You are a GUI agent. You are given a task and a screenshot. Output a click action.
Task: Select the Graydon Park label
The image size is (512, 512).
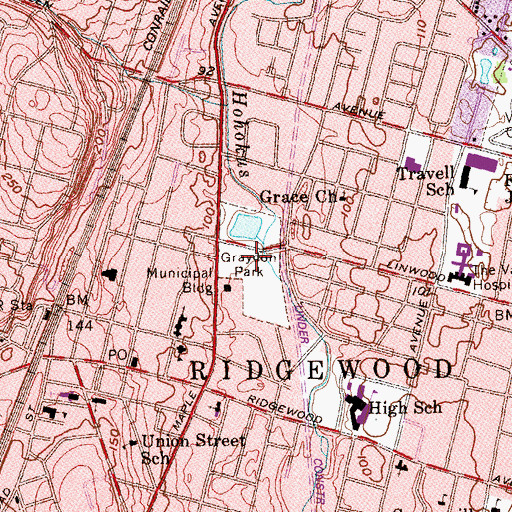pos(249,264)
